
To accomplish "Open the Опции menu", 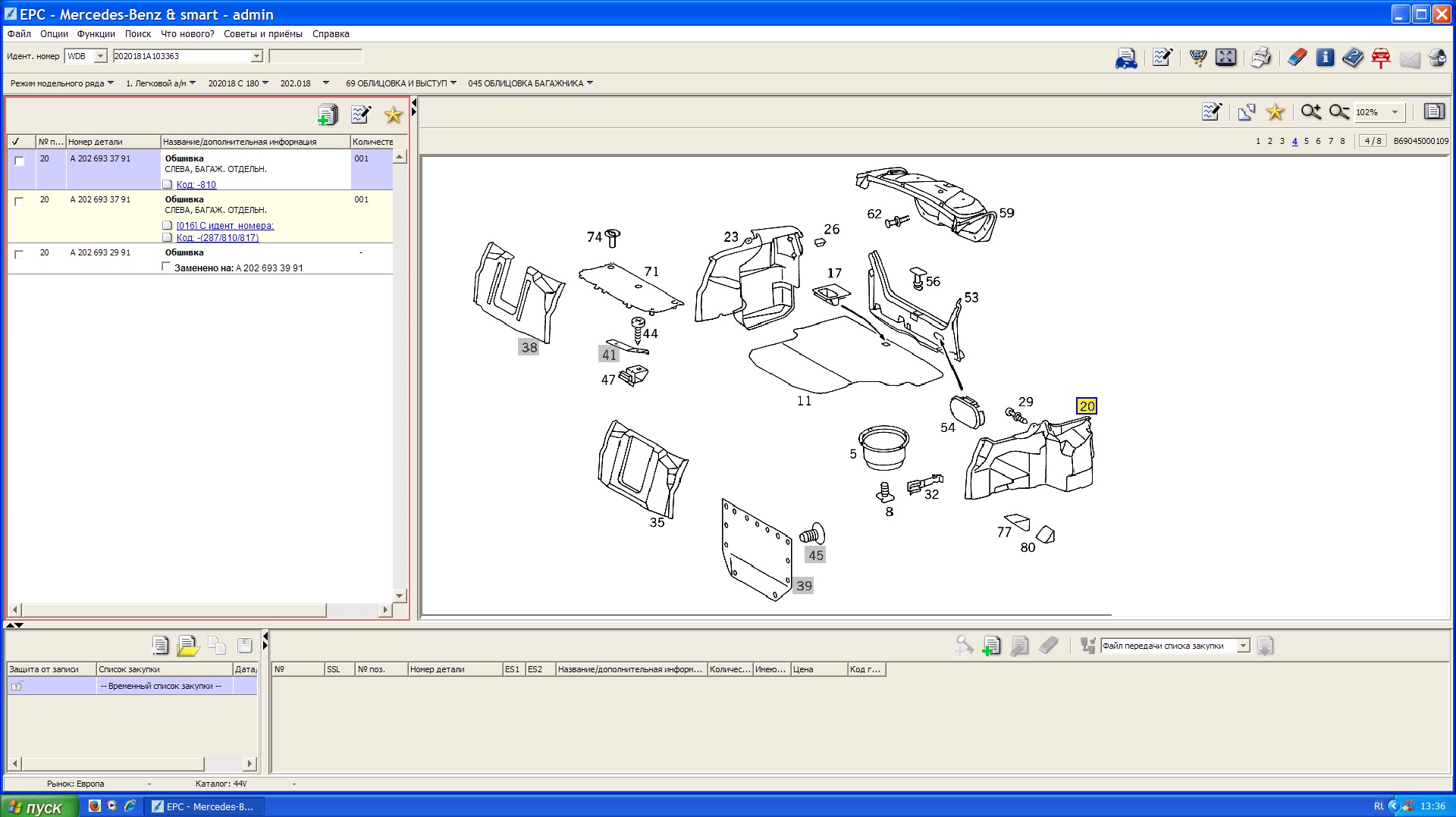I will tap(54, 34).
